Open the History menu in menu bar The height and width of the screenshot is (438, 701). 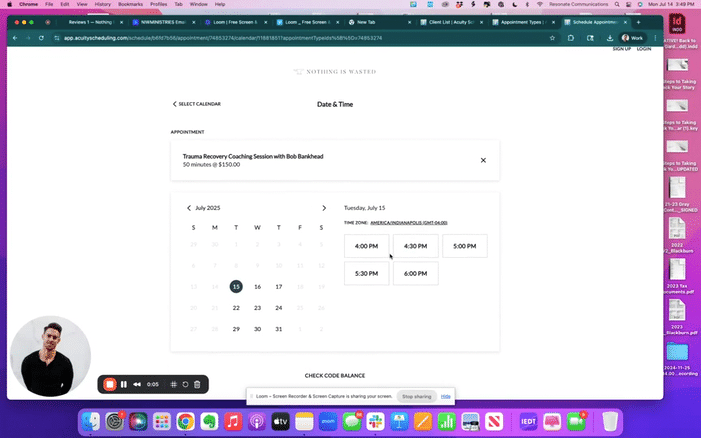102,4
